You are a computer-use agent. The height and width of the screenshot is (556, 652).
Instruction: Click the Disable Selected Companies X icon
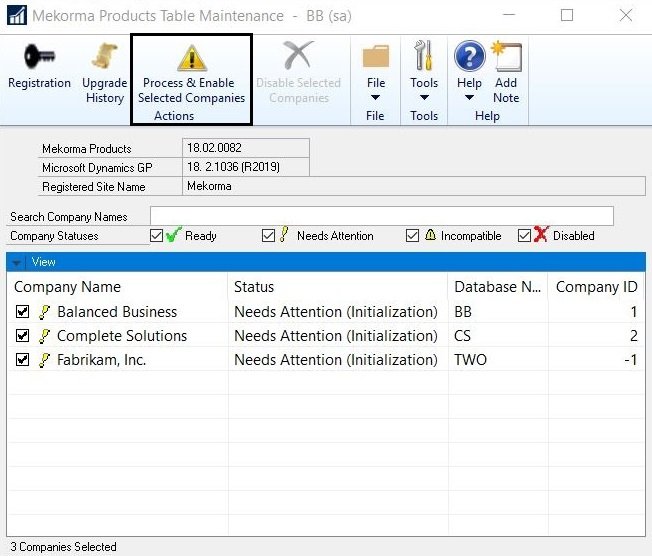point(298,55)
